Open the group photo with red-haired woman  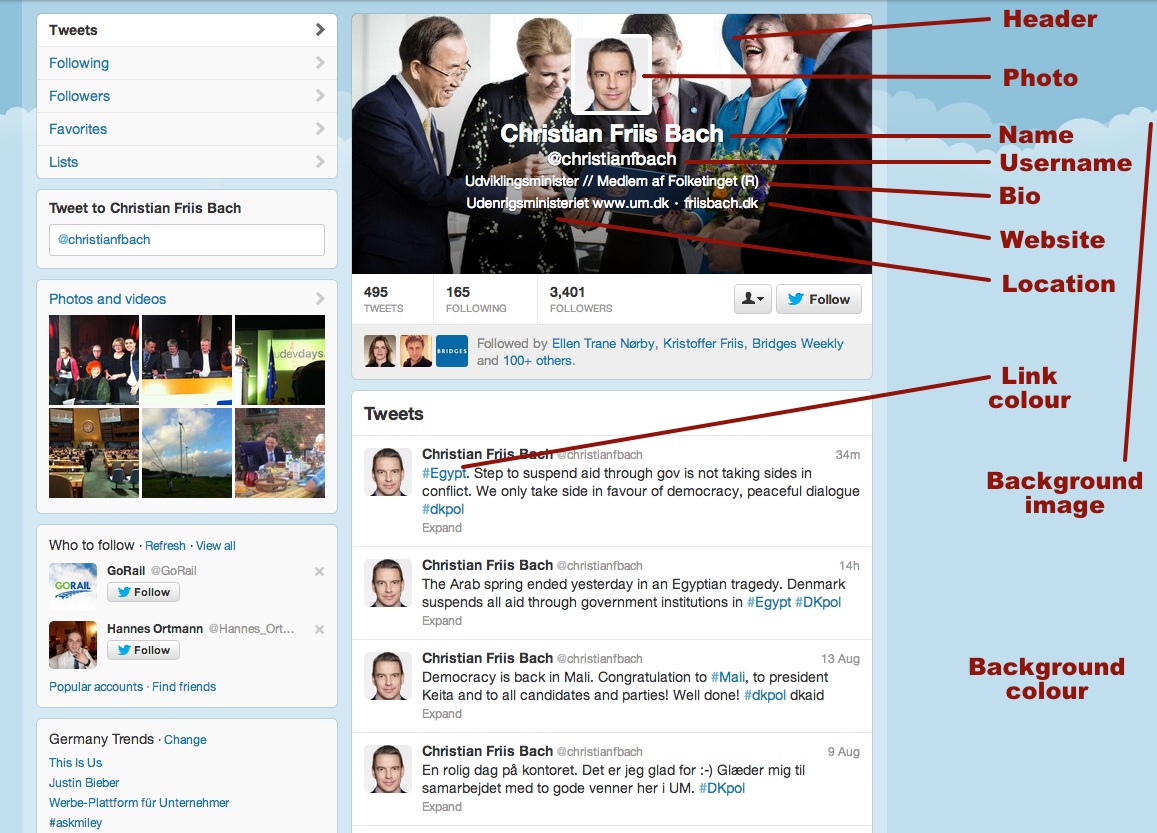94,359
